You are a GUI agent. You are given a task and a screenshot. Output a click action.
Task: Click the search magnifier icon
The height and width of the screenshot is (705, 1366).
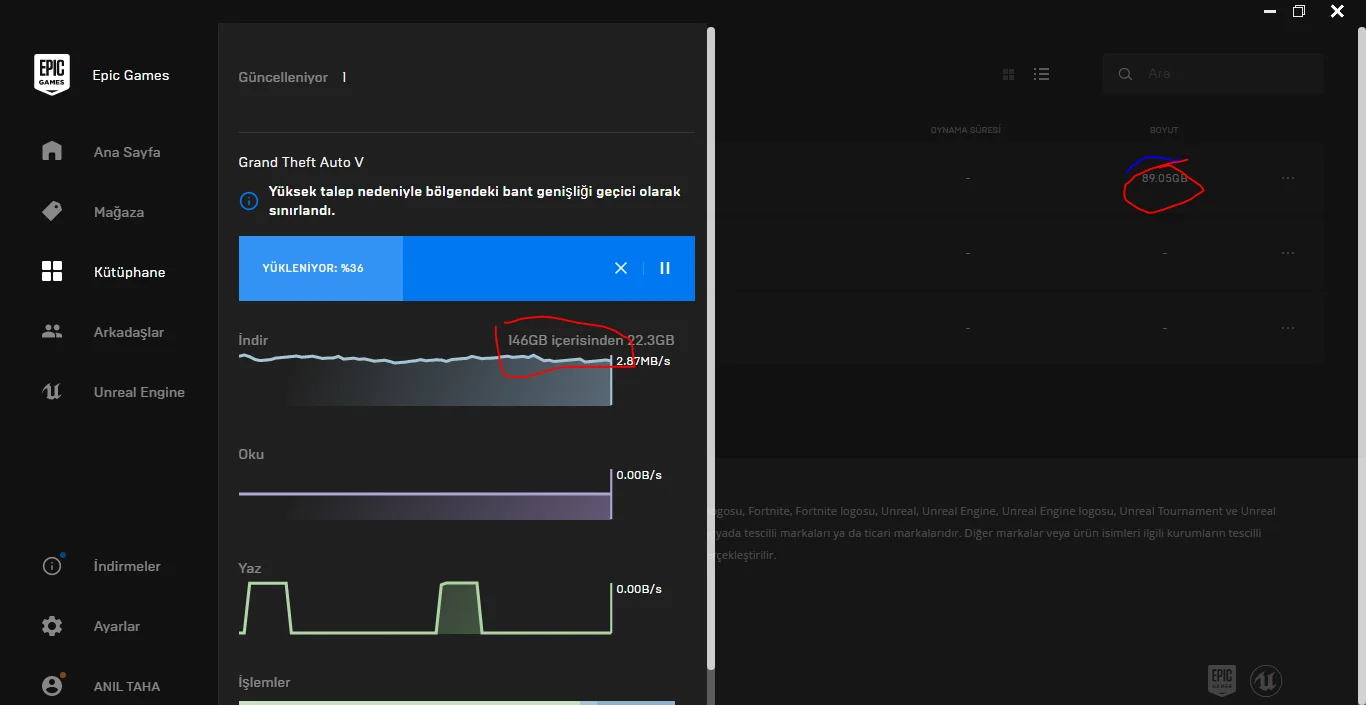pos(1126,74)
